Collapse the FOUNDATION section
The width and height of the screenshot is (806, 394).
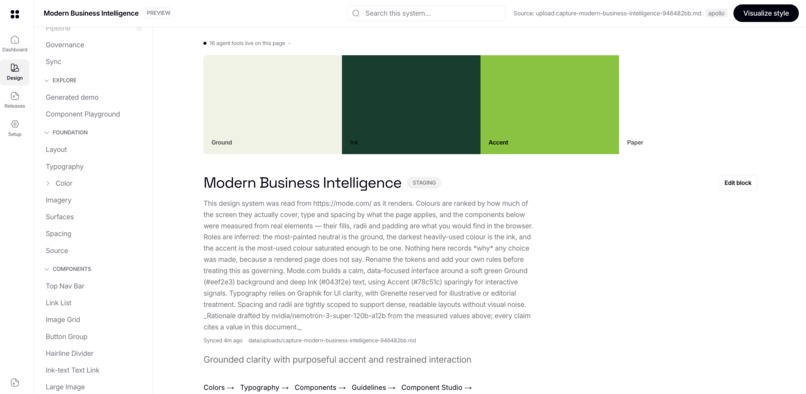(47, 133)
